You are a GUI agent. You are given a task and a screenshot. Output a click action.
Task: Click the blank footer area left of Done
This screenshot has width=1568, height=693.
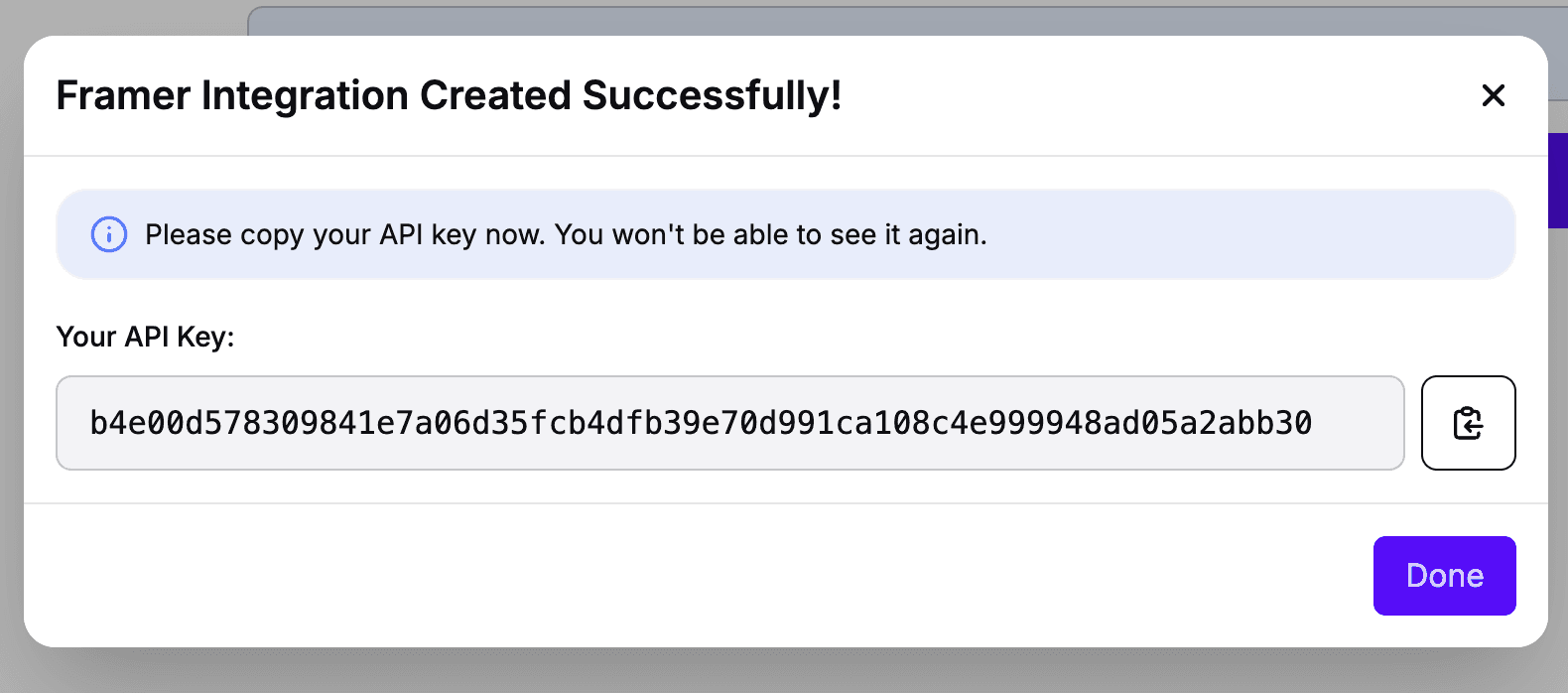695,576
